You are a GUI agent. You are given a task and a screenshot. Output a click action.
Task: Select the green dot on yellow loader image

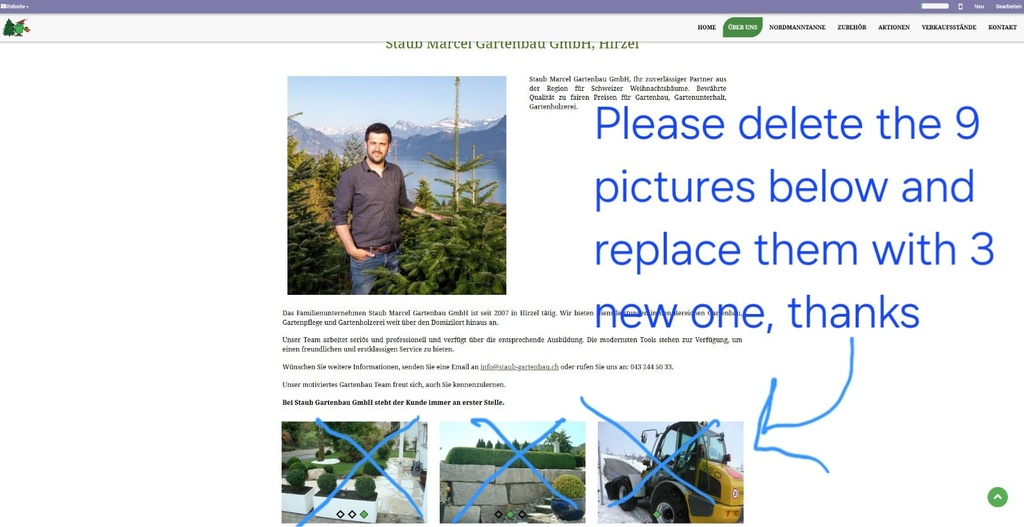tap(657, 514)
